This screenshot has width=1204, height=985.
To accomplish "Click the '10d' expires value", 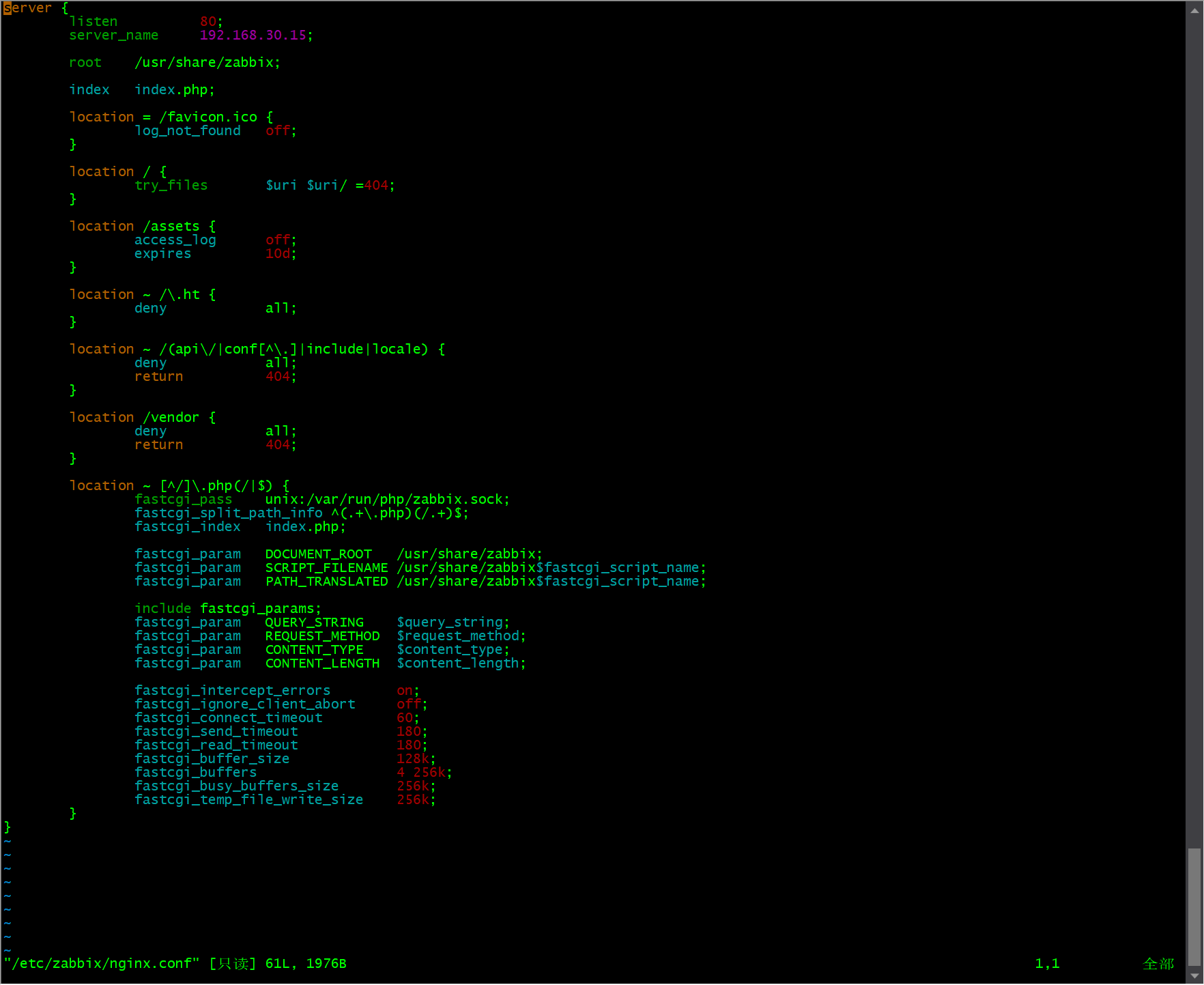I will [278, 253].
